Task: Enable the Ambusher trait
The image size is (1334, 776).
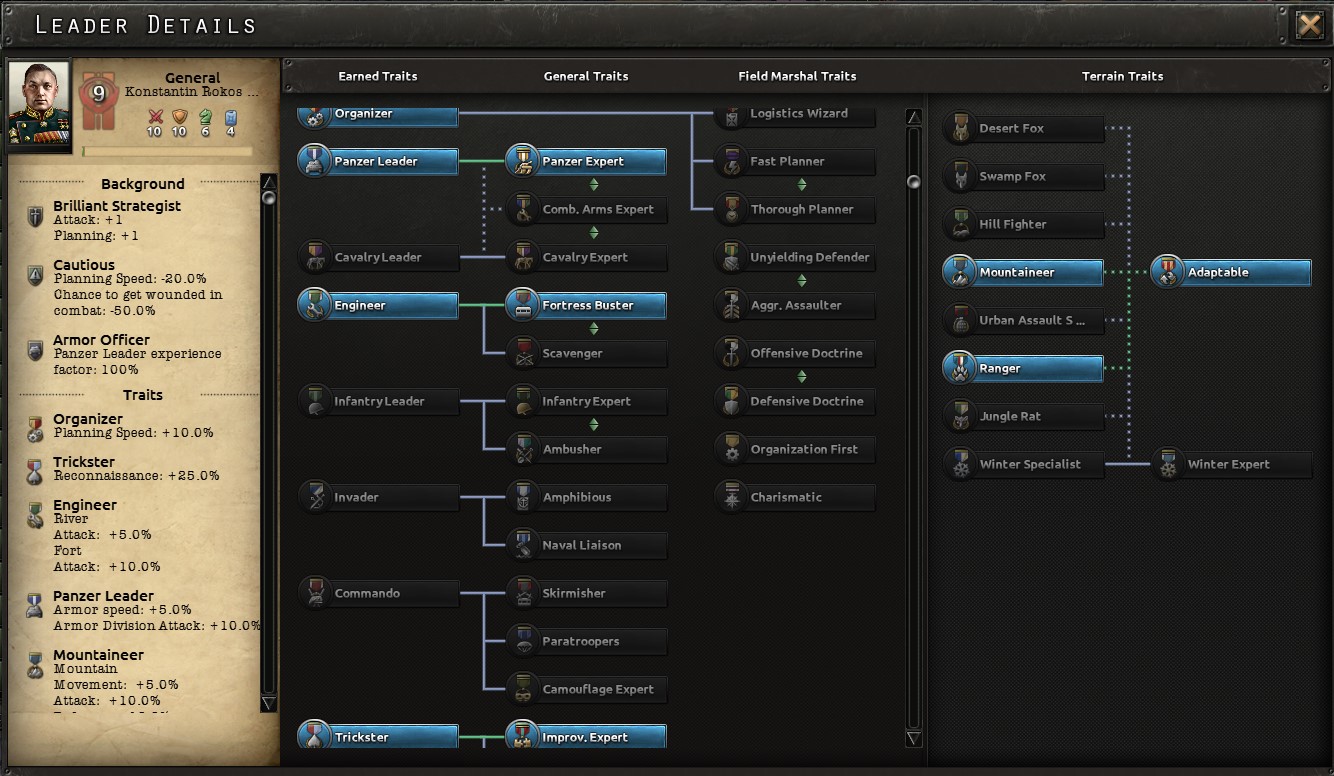Action: [x=586, y=449]
